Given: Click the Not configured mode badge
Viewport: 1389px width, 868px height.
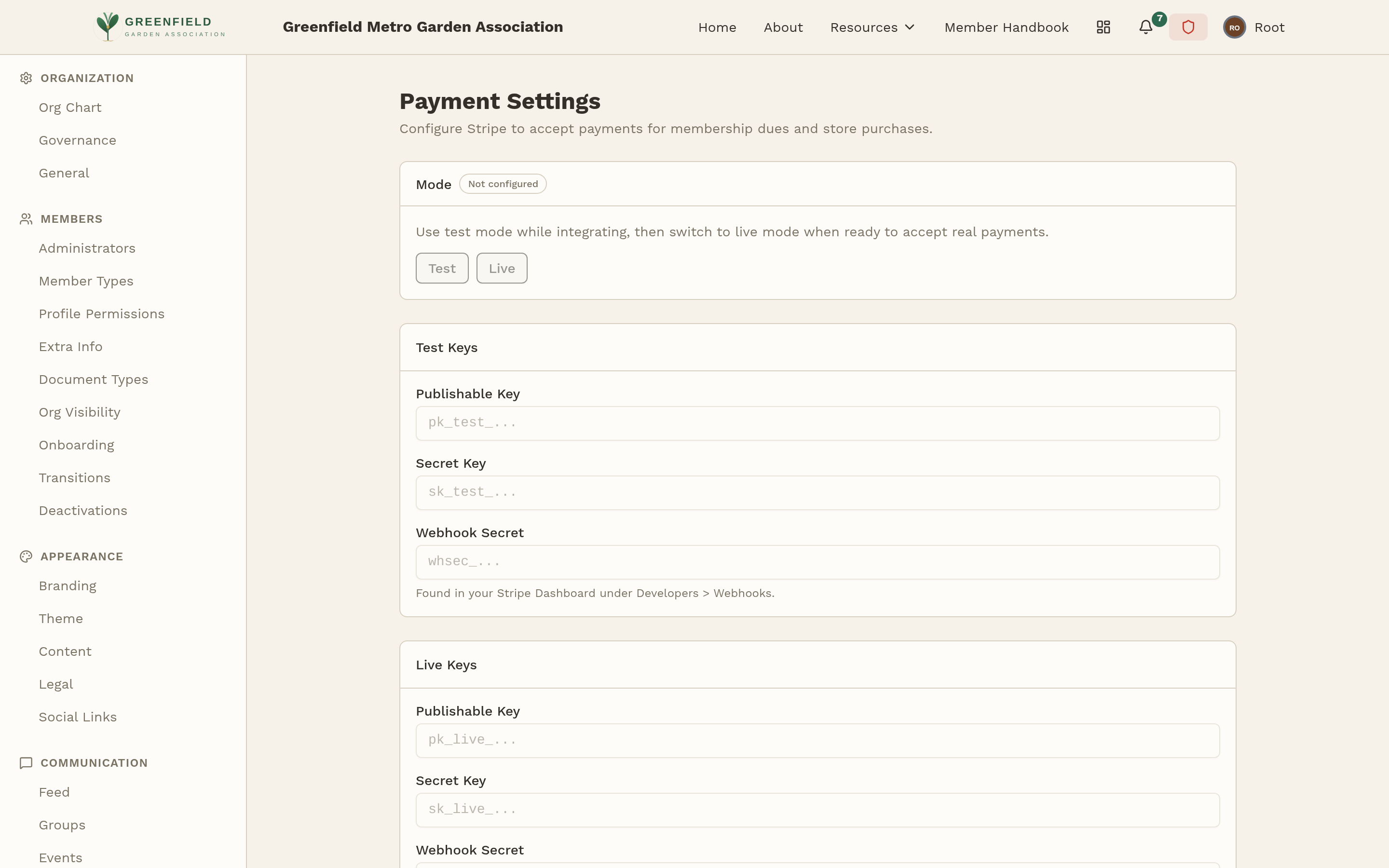Looking at the screenshot, I should coord(502,184).
